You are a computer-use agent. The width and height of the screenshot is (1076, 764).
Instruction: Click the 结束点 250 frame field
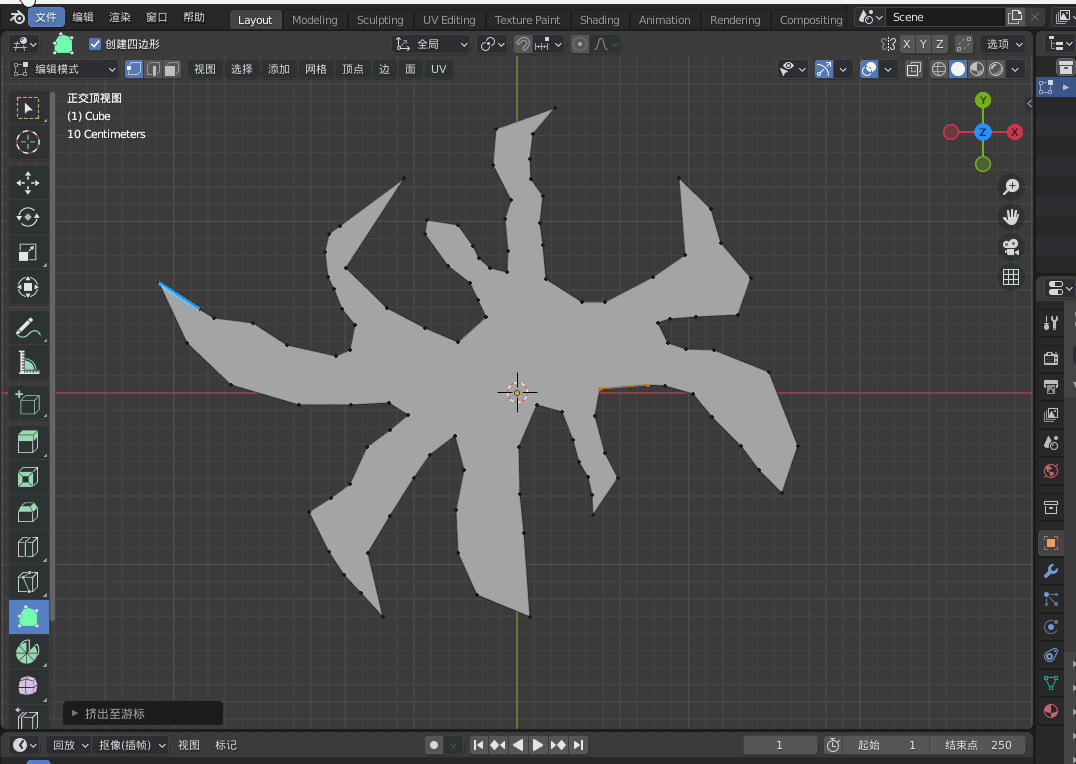pyautogui.click(x=978, y=745)
